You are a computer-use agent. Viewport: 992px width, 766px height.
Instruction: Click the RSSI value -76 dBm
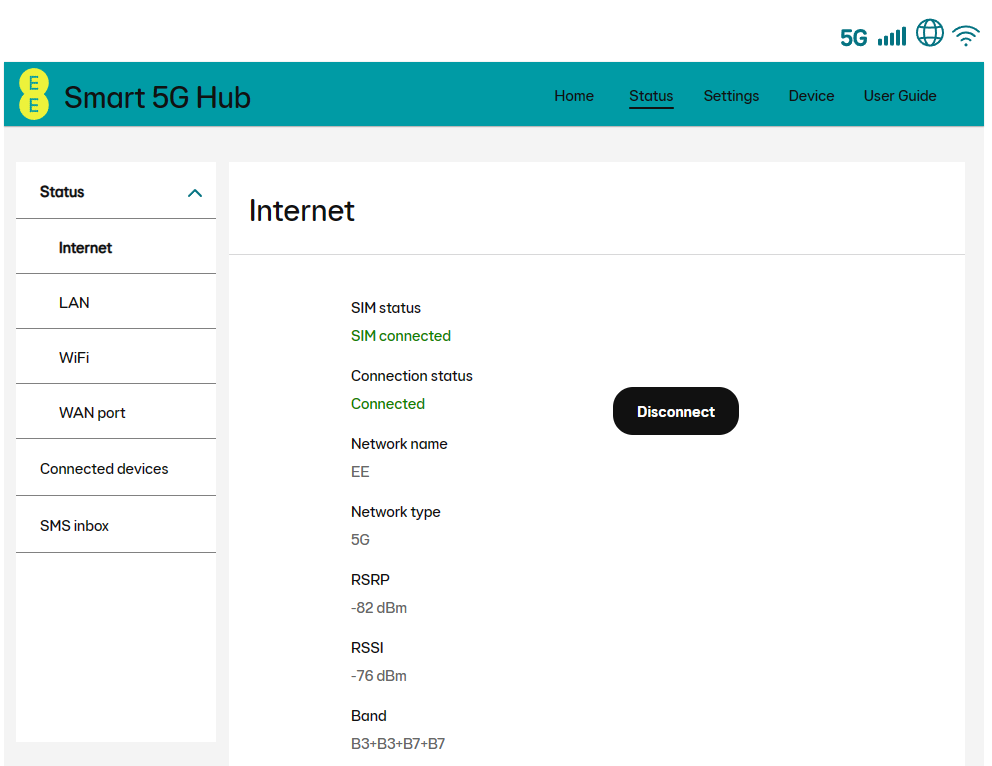[x=379, y=676]
